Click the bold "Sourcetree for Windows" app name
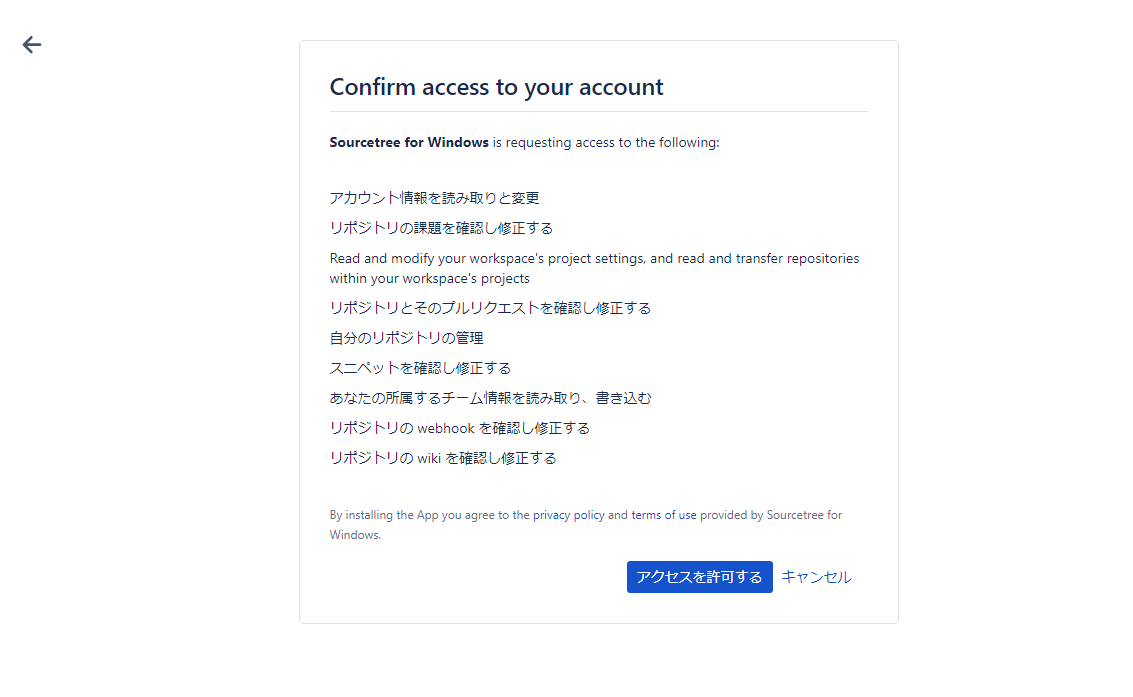 pos(409,142)
